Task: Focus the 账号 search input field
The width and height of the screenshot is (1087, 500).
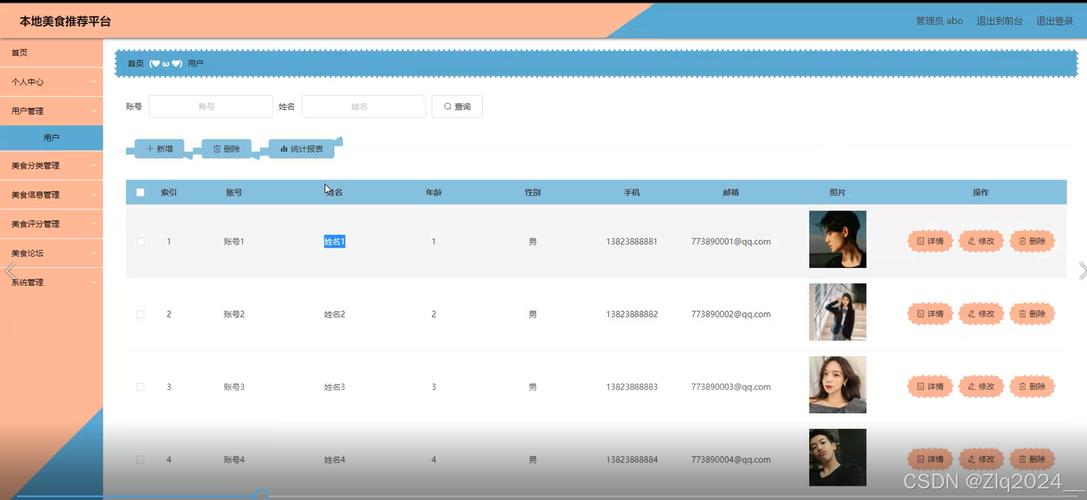Action: [211, 106]
